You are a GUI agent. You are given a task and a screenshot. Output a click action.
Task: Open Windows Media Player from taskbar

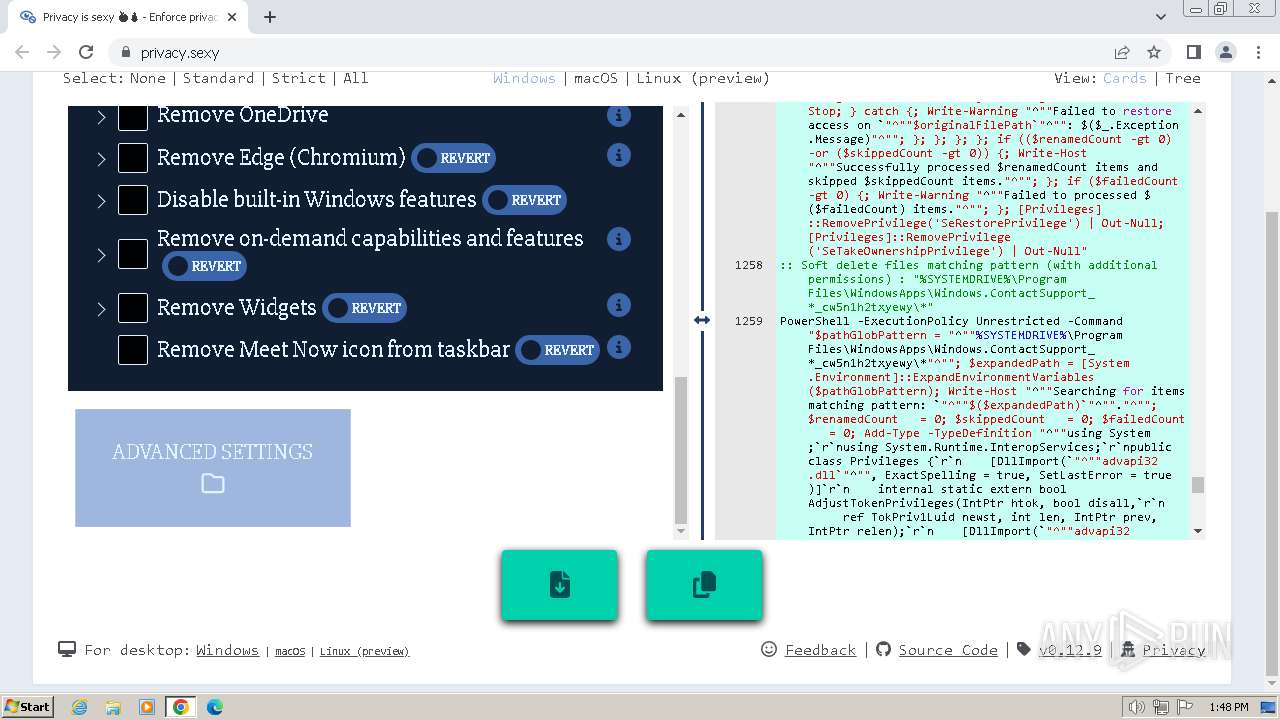pos(147,707)
